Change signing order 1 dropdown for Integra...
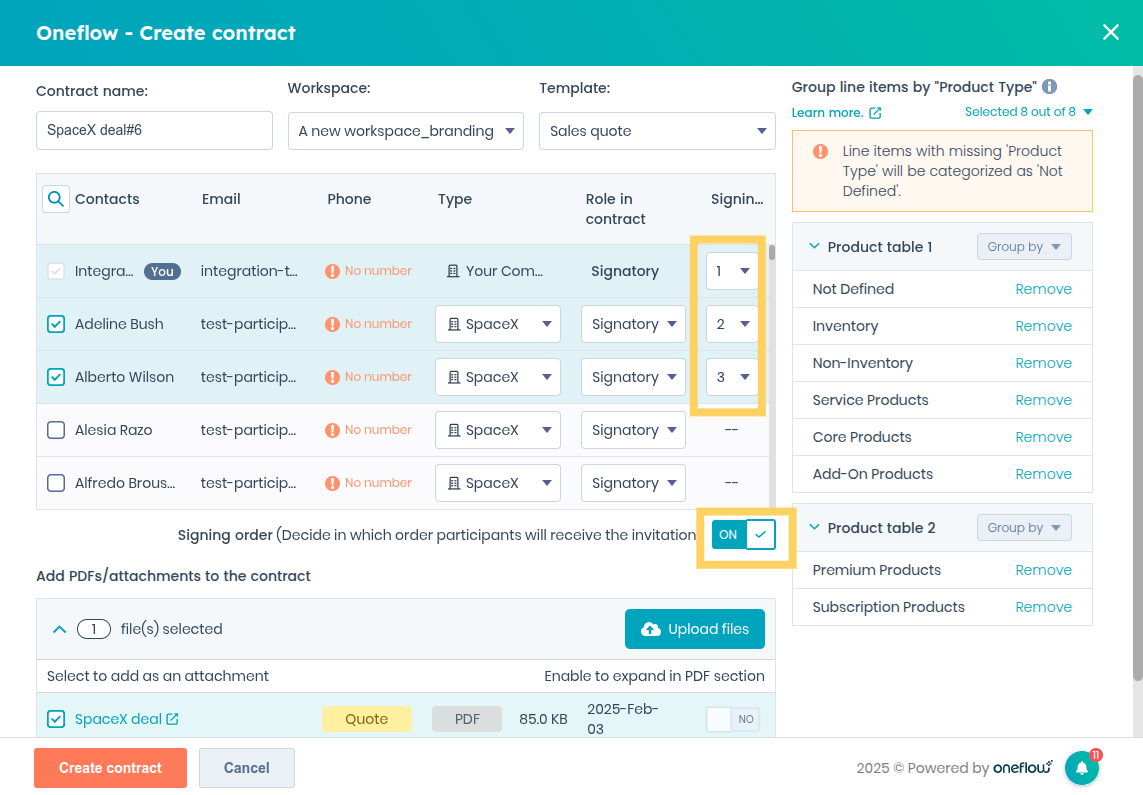This screenshot has width=1143, height=795. point(732,271)
